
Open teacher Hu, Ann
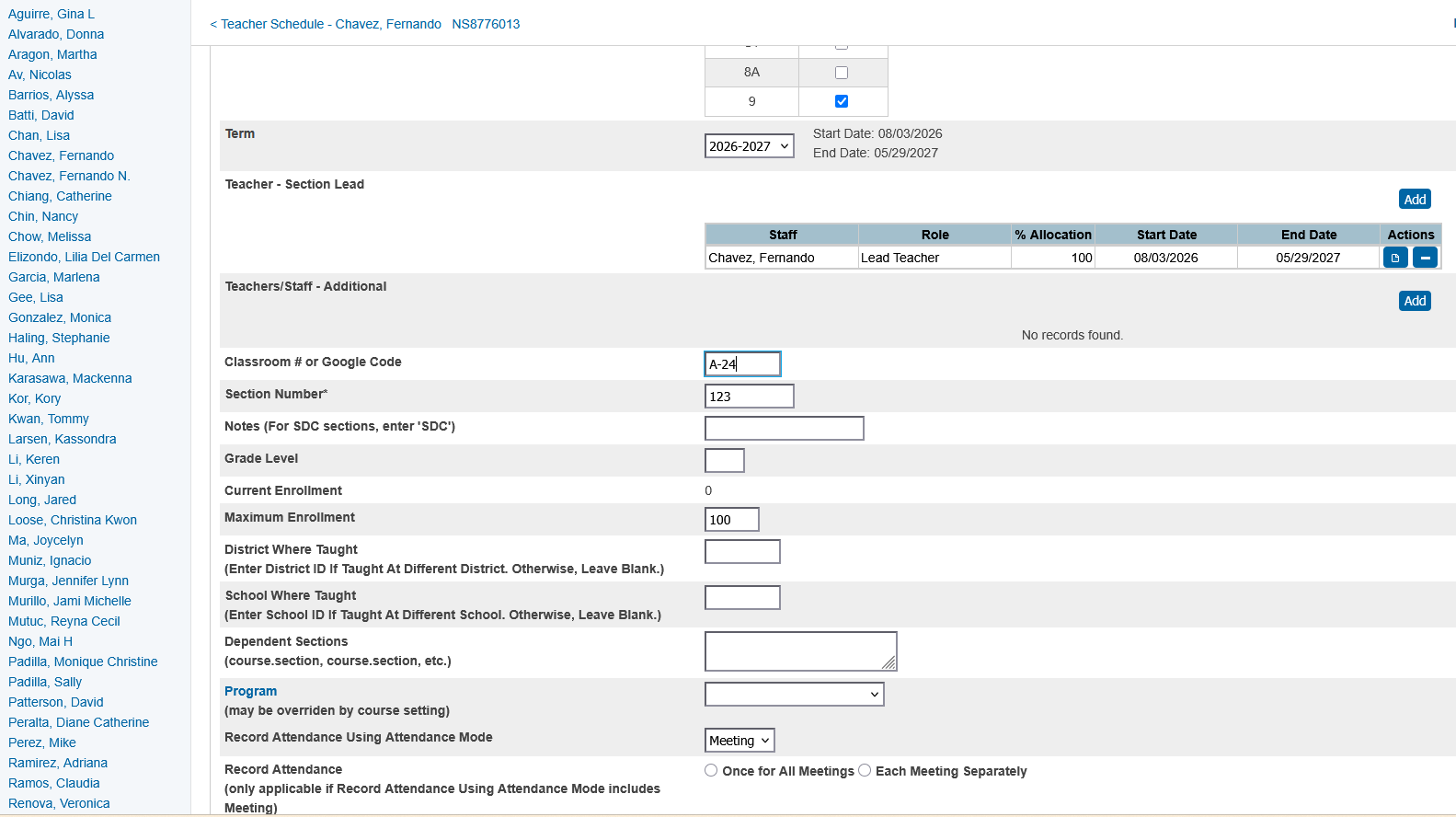click(x=31, y=358)
